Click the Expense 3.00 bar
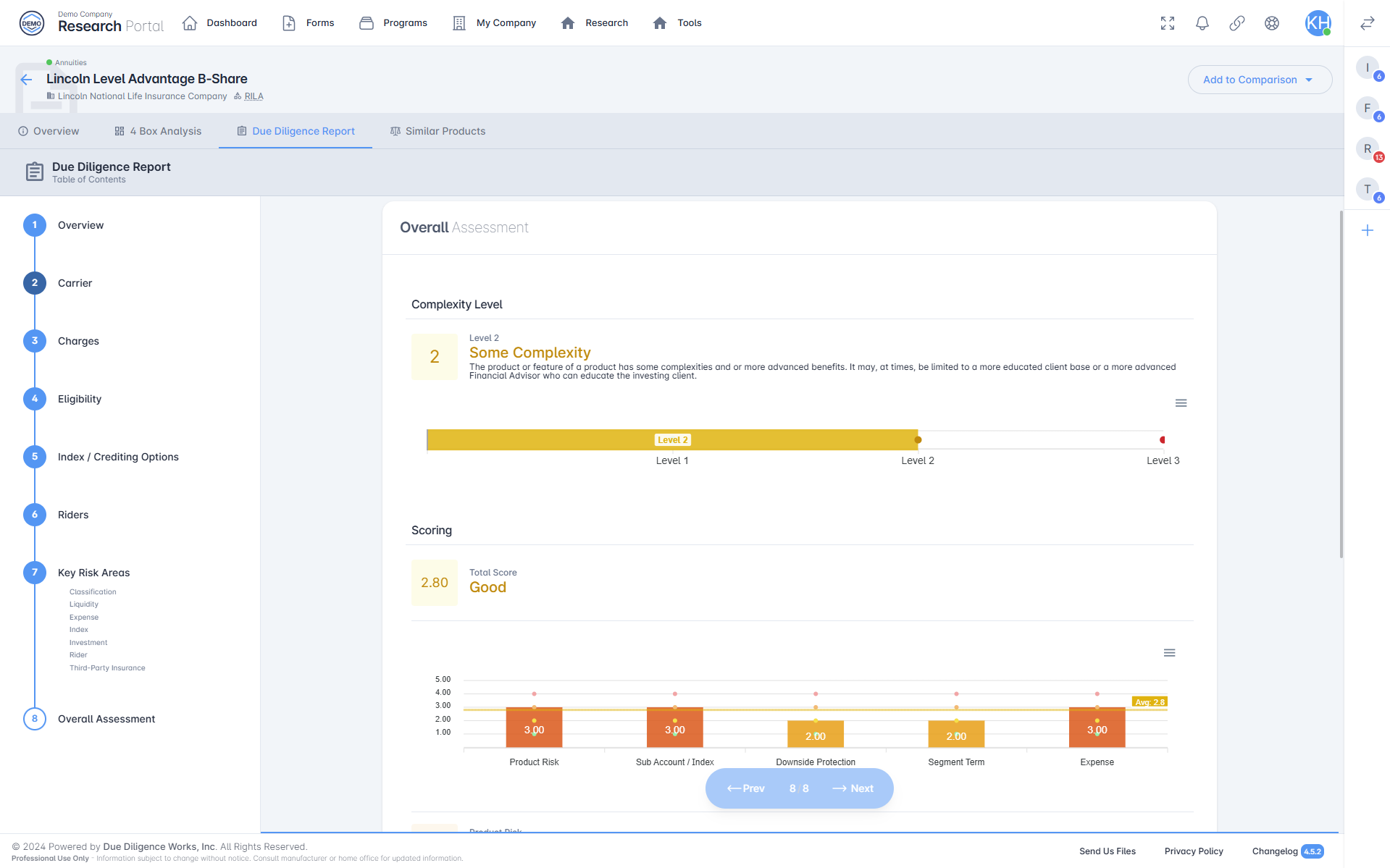 click(x=1097, y=728)
